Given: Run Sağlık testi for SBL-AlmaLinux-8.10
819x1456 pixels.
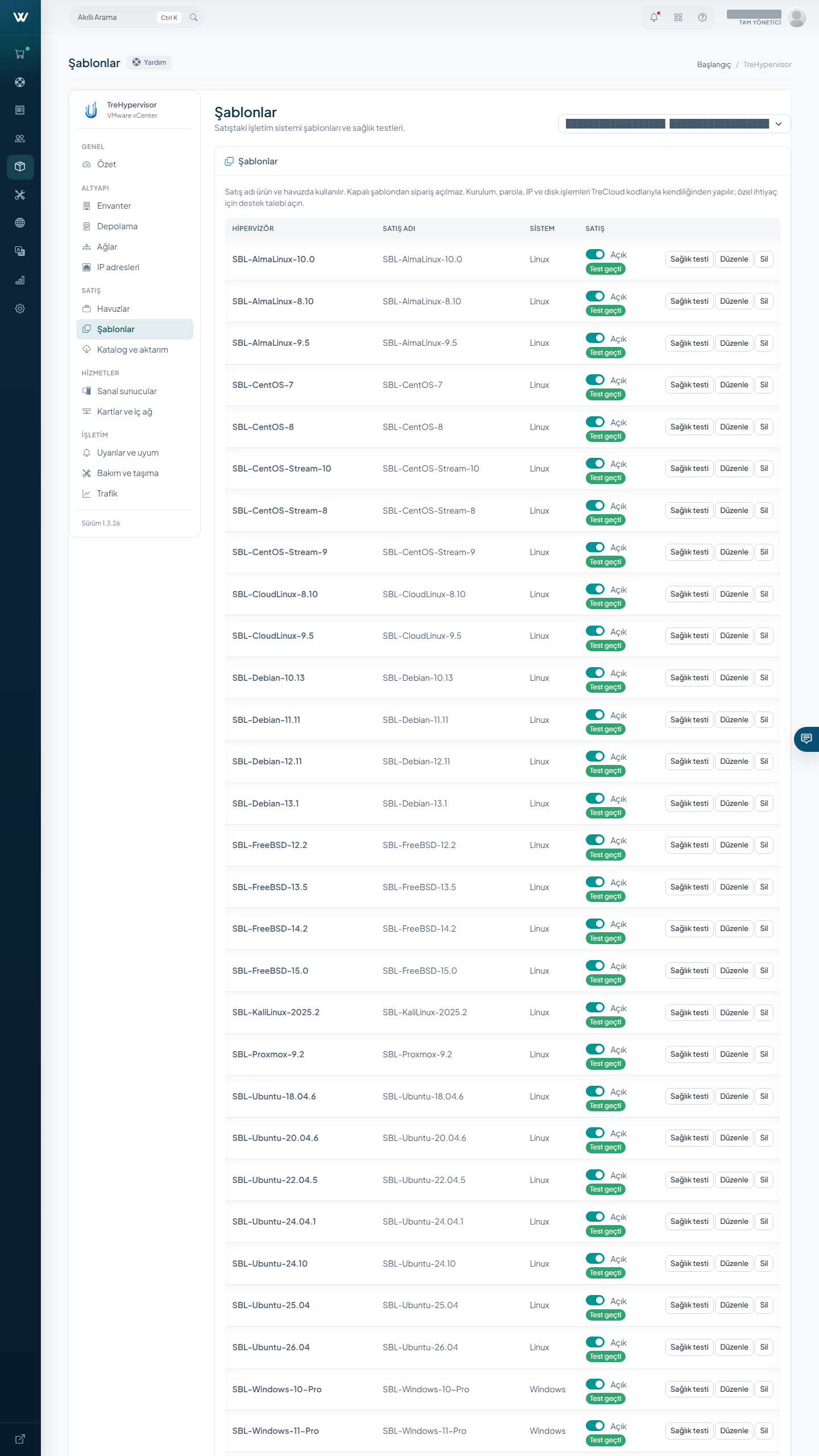Looking at the screenshot, I should 689,301.
